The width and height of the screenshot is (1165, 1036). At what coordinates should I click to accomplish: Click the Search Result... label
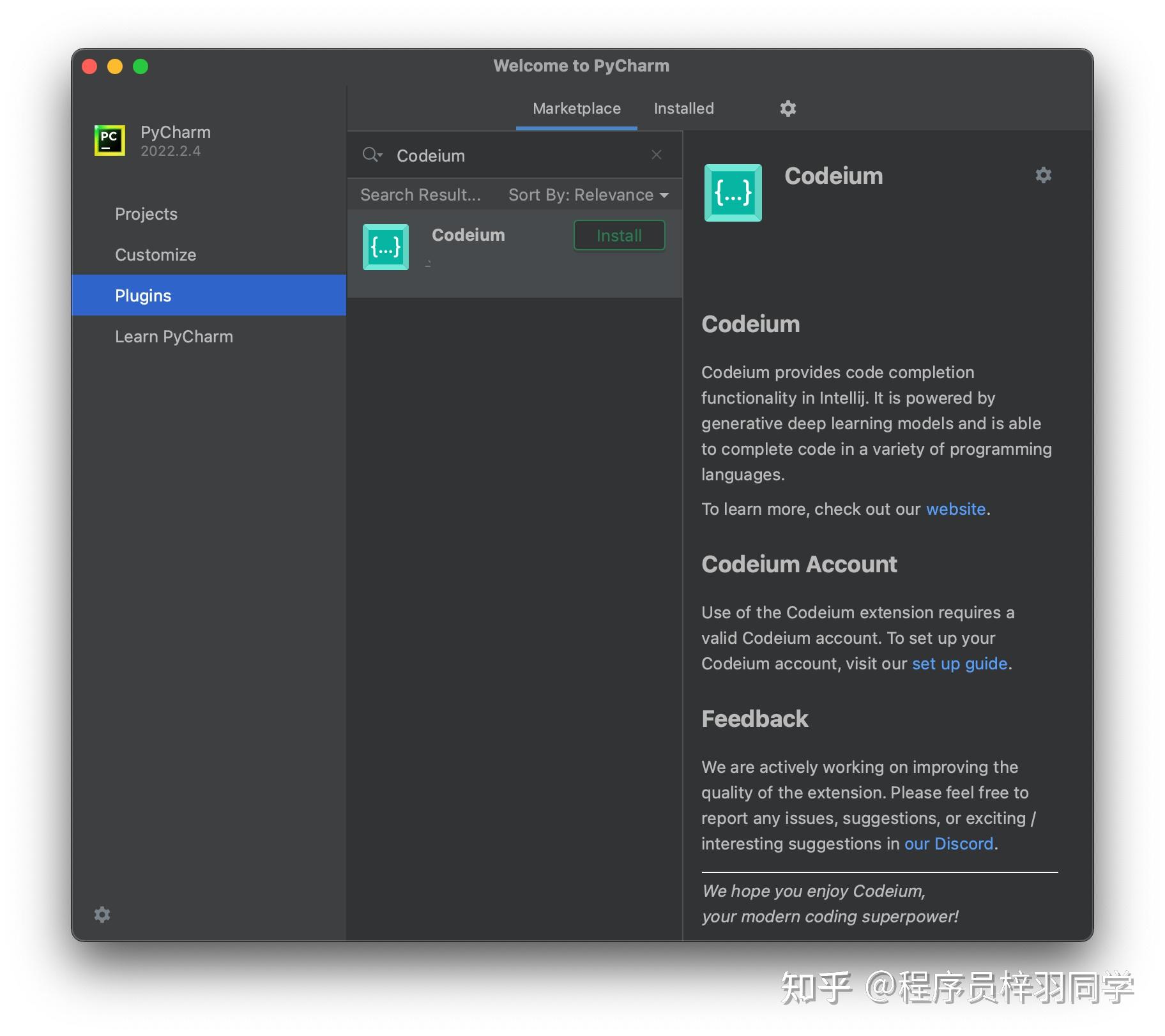[x=420, y=195]
